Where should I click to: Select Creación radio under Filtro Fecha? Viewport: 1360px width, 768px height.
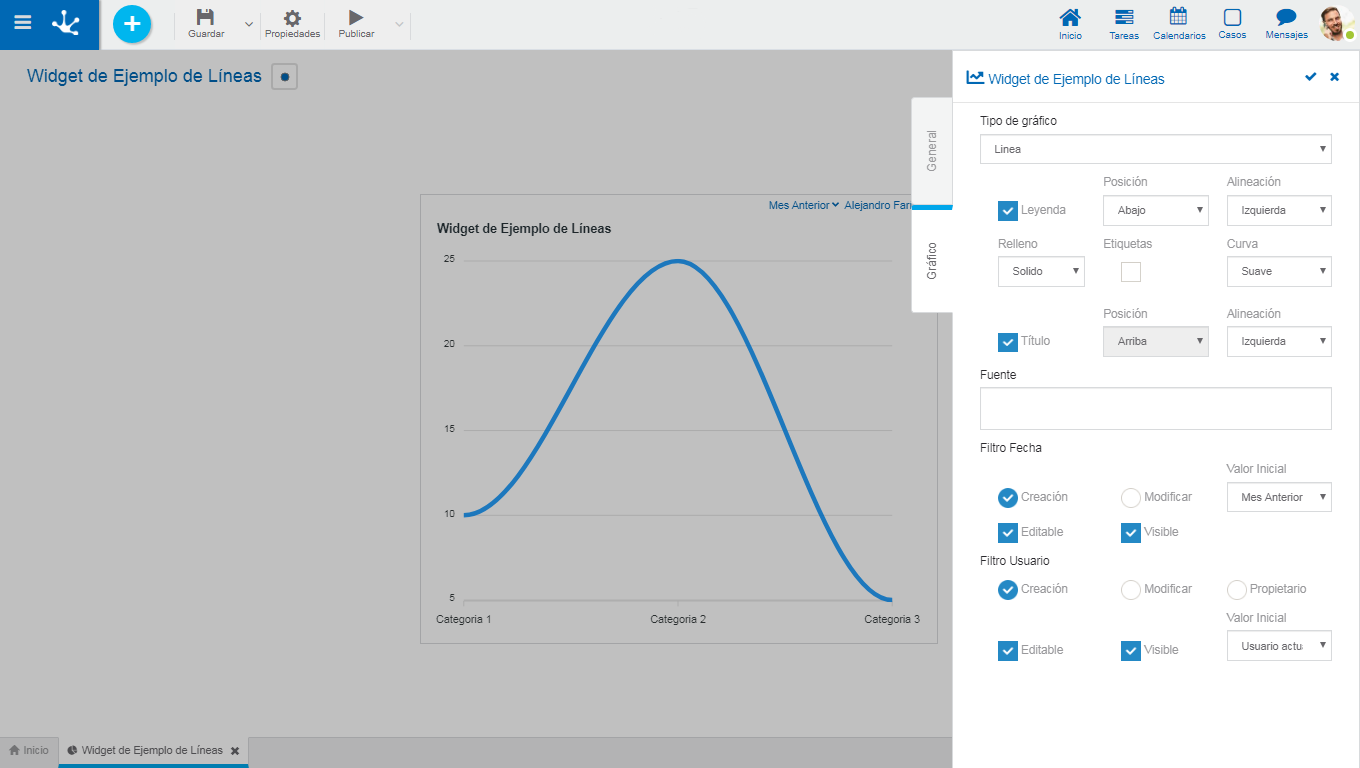coord(1008,497)
